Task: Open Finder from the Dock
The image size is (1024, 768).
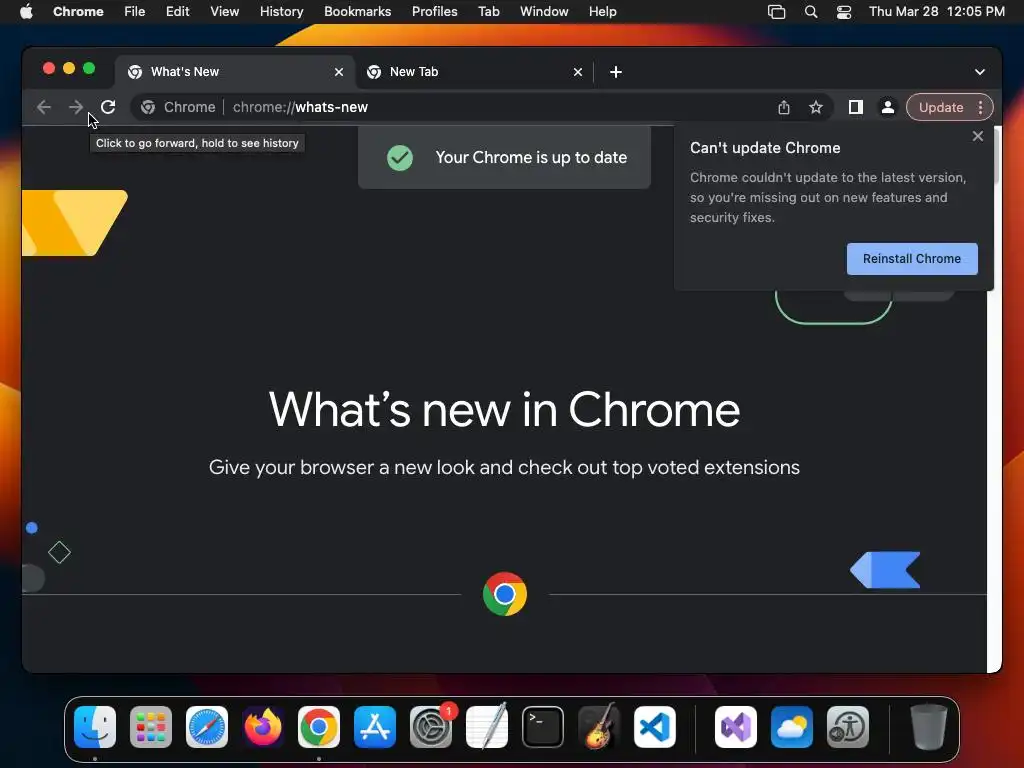Action: point(95,726)
